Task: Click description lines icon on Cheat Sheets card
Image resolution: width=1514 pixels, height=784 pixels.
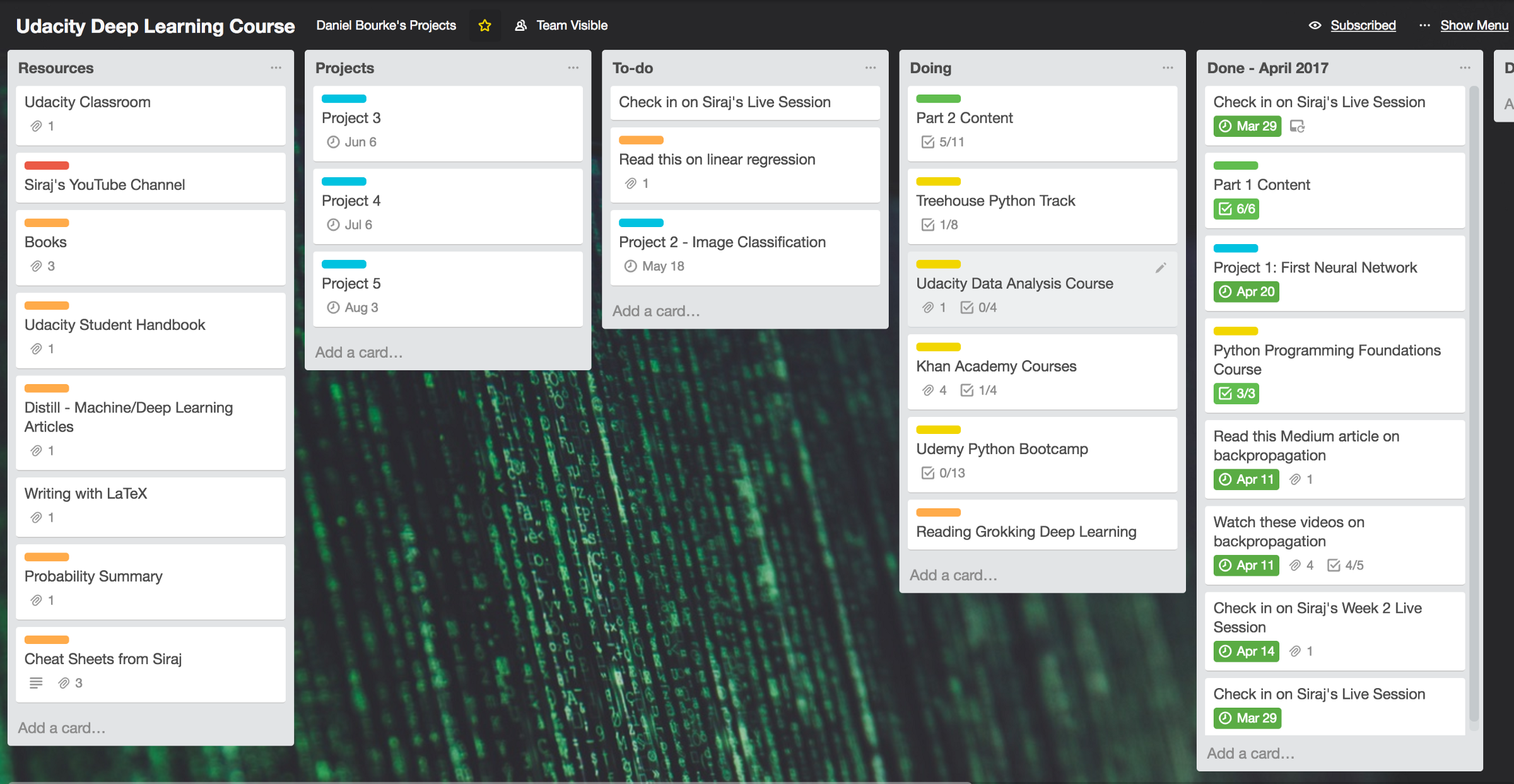Action: click(36, 682)
